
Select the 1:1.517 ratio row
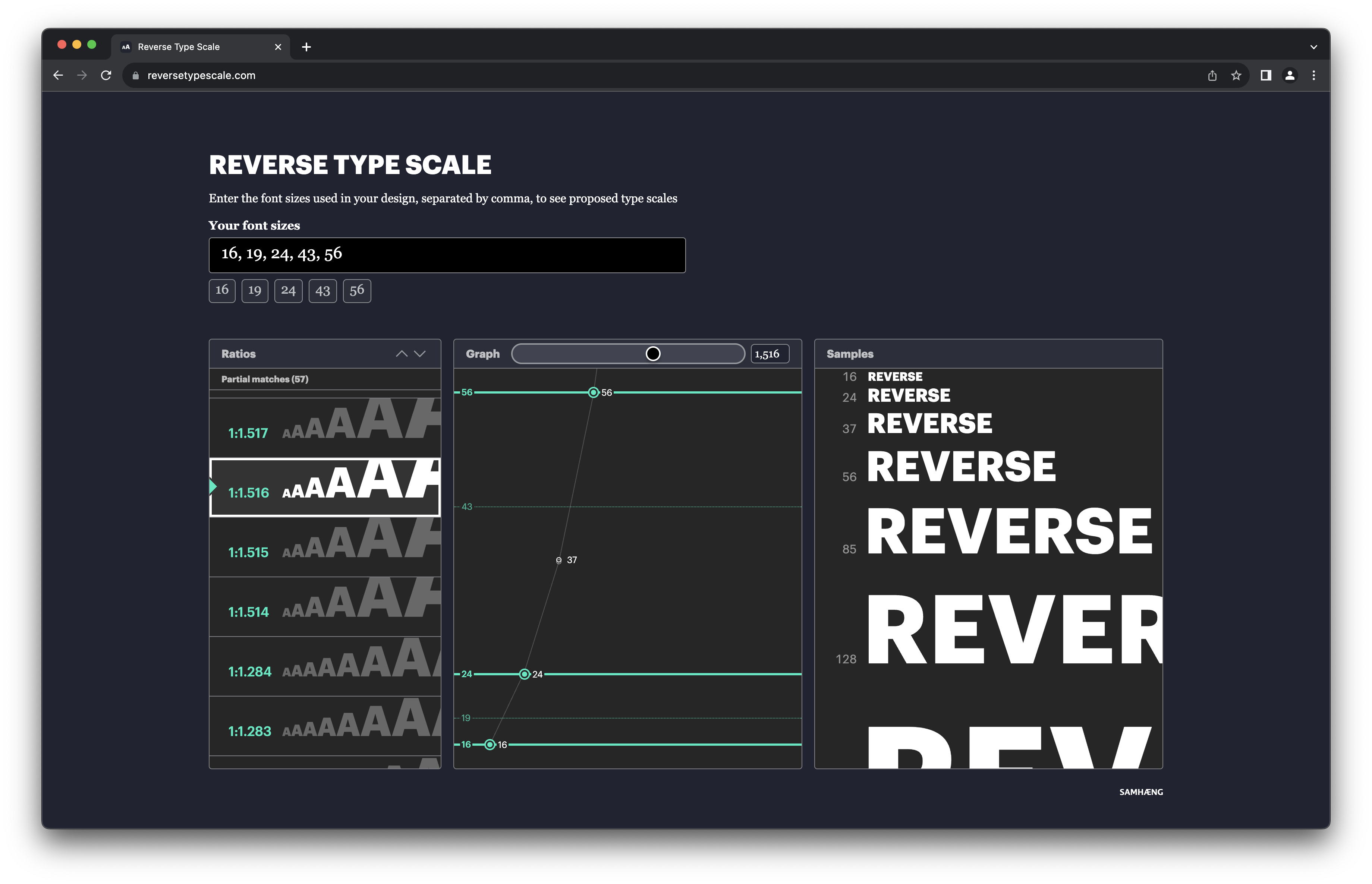pos(325,427)
